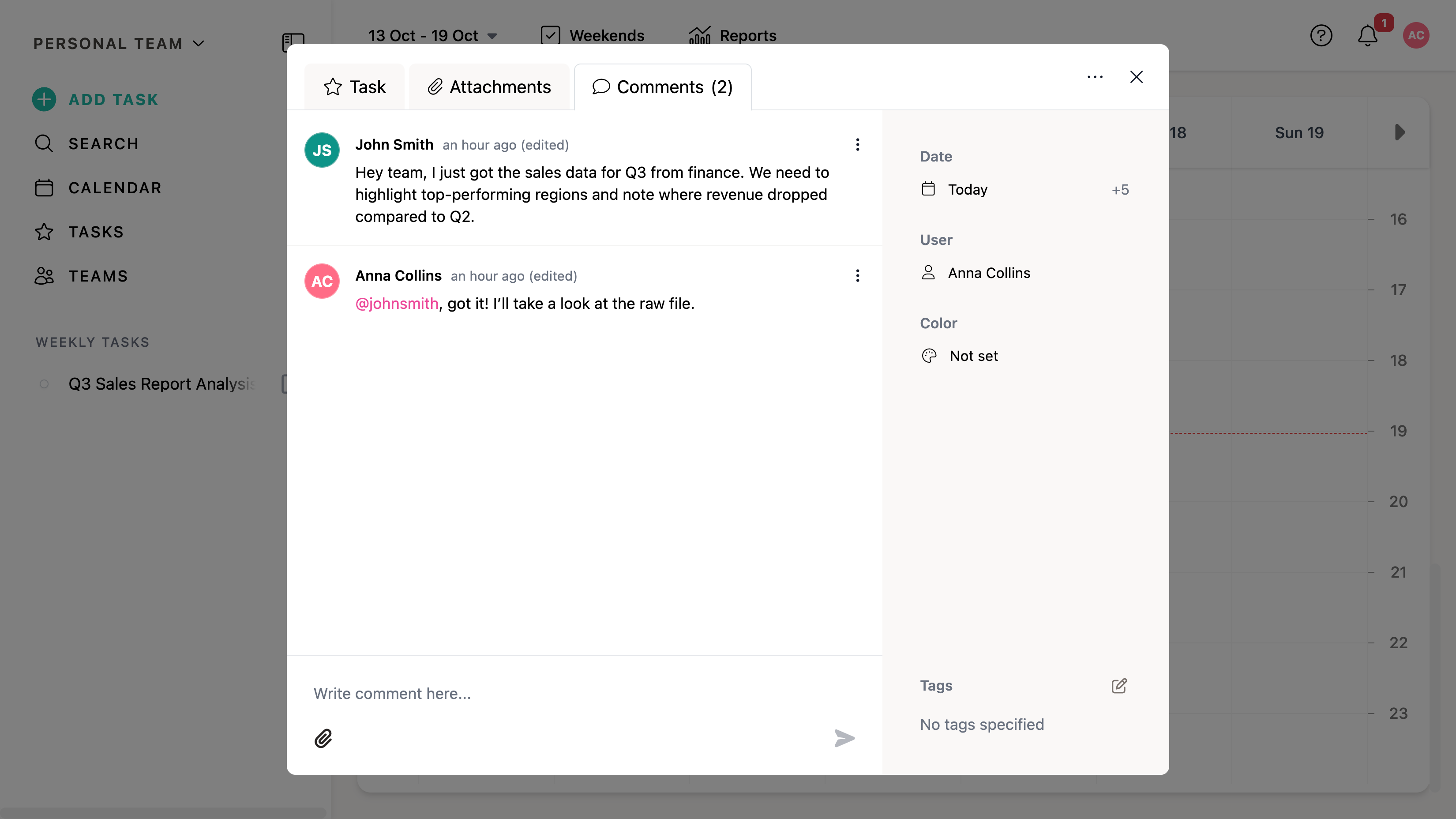Open the Today date picker
The image size is (1456, 819).
[967, 189]
